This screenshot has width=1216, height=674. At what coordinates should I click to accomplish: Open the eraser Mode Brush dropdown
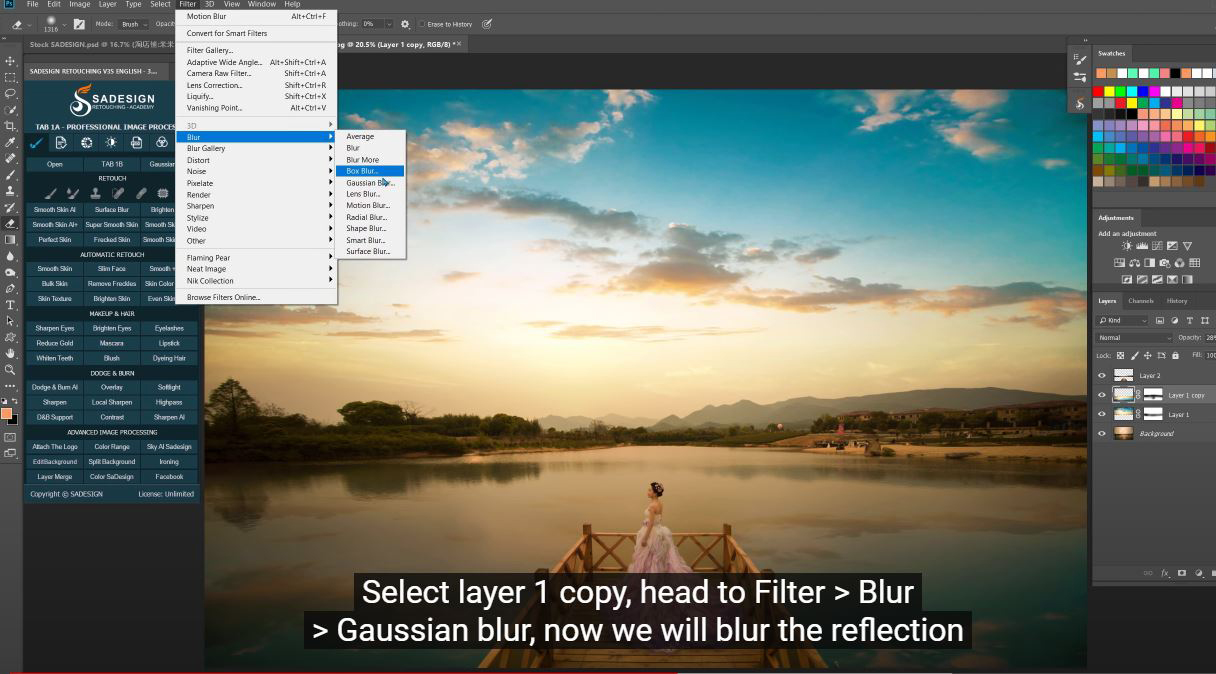point(132,23)
